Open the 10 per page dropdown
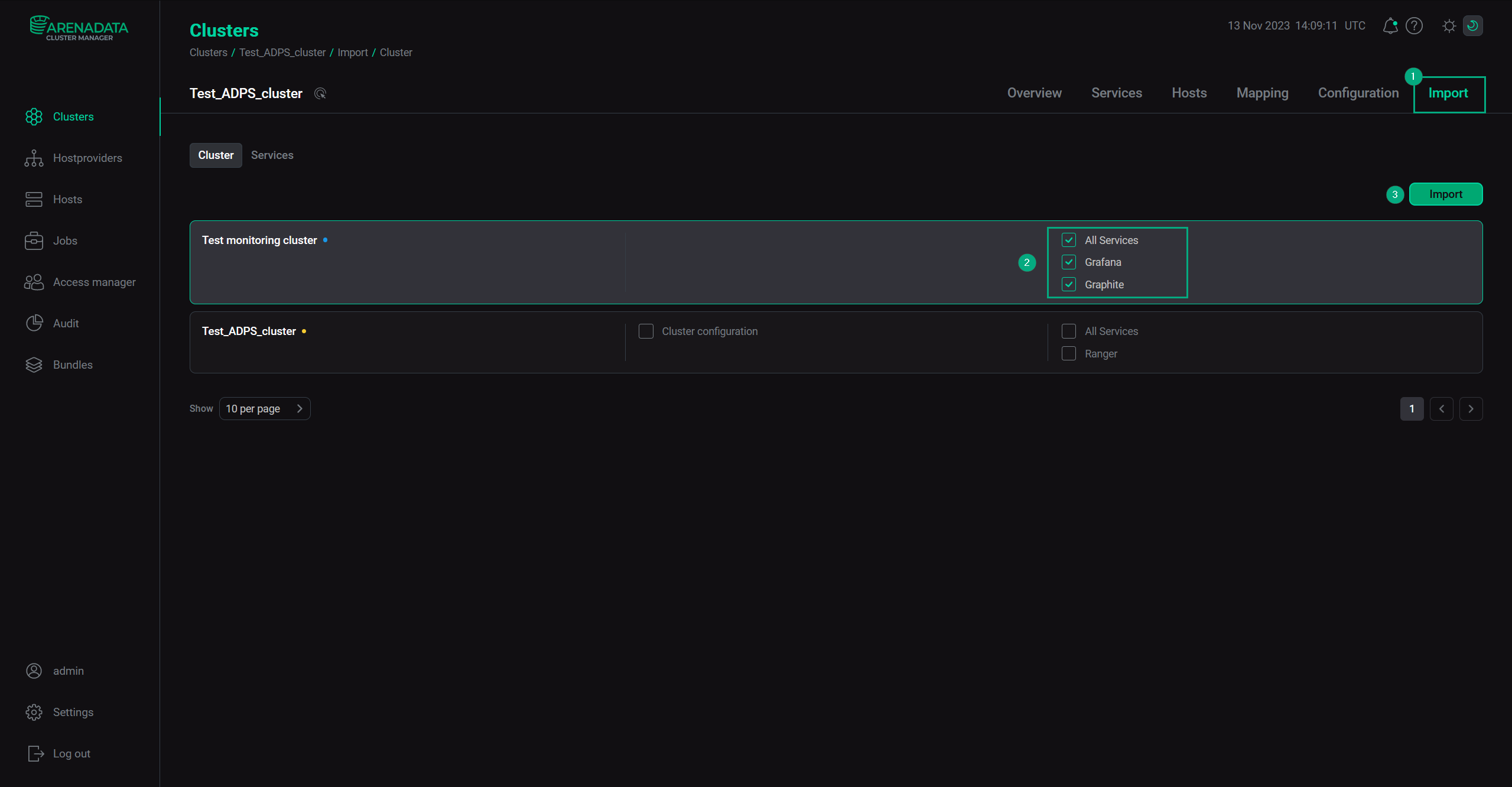The image size is (1512, 787). click(265, 408)
